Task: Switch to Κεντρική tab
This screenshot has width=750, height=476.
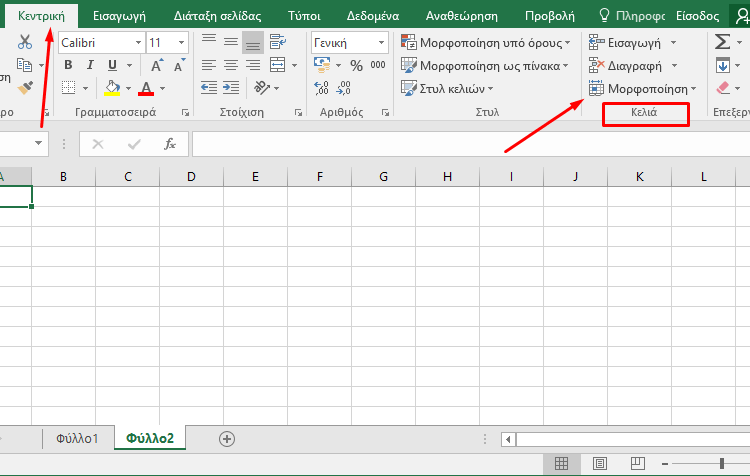Action: (x=41, y=16)
